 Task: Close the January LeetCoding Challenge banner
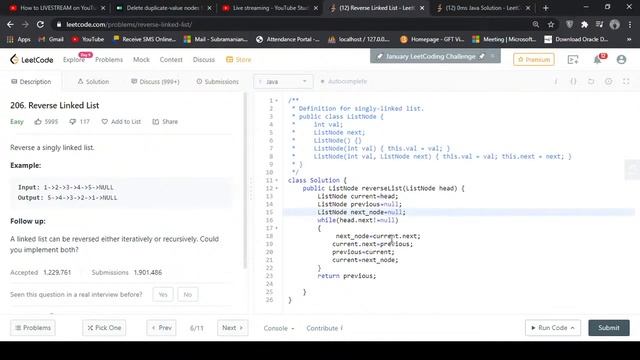pyautogui.click(x=493, y=56)
